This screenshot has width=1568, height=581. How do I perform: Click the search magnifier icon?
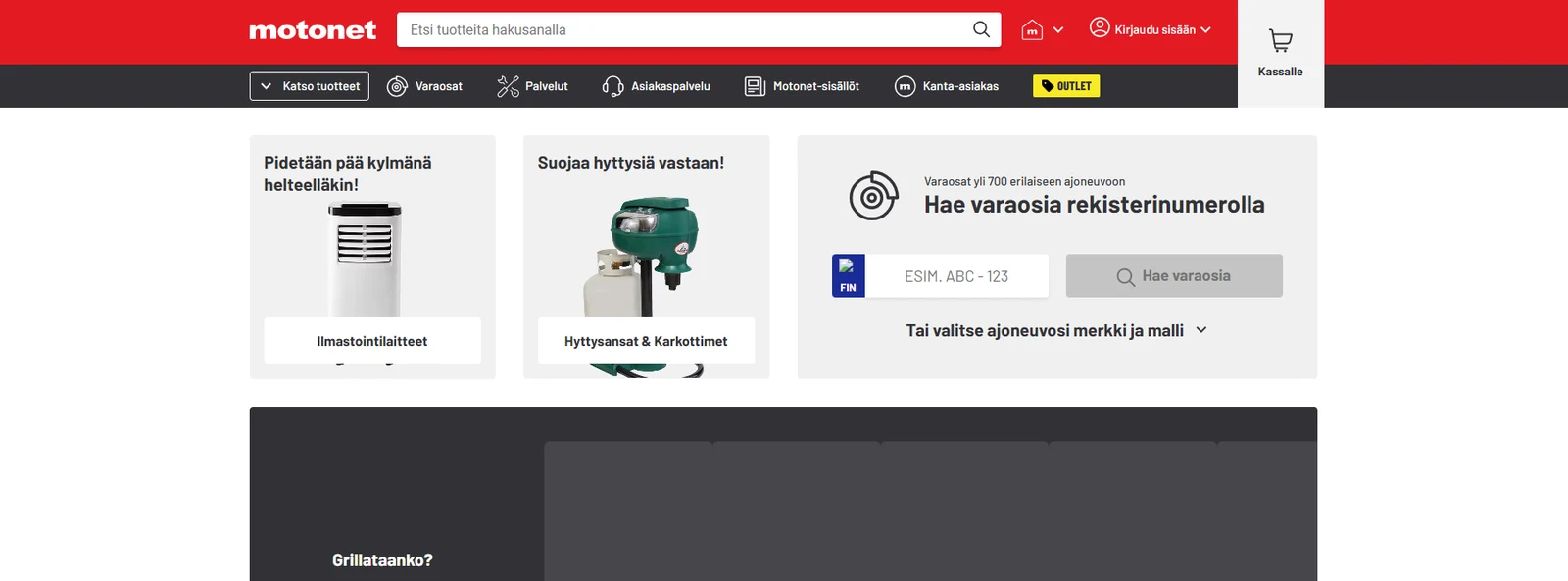[x=981, y=29]
